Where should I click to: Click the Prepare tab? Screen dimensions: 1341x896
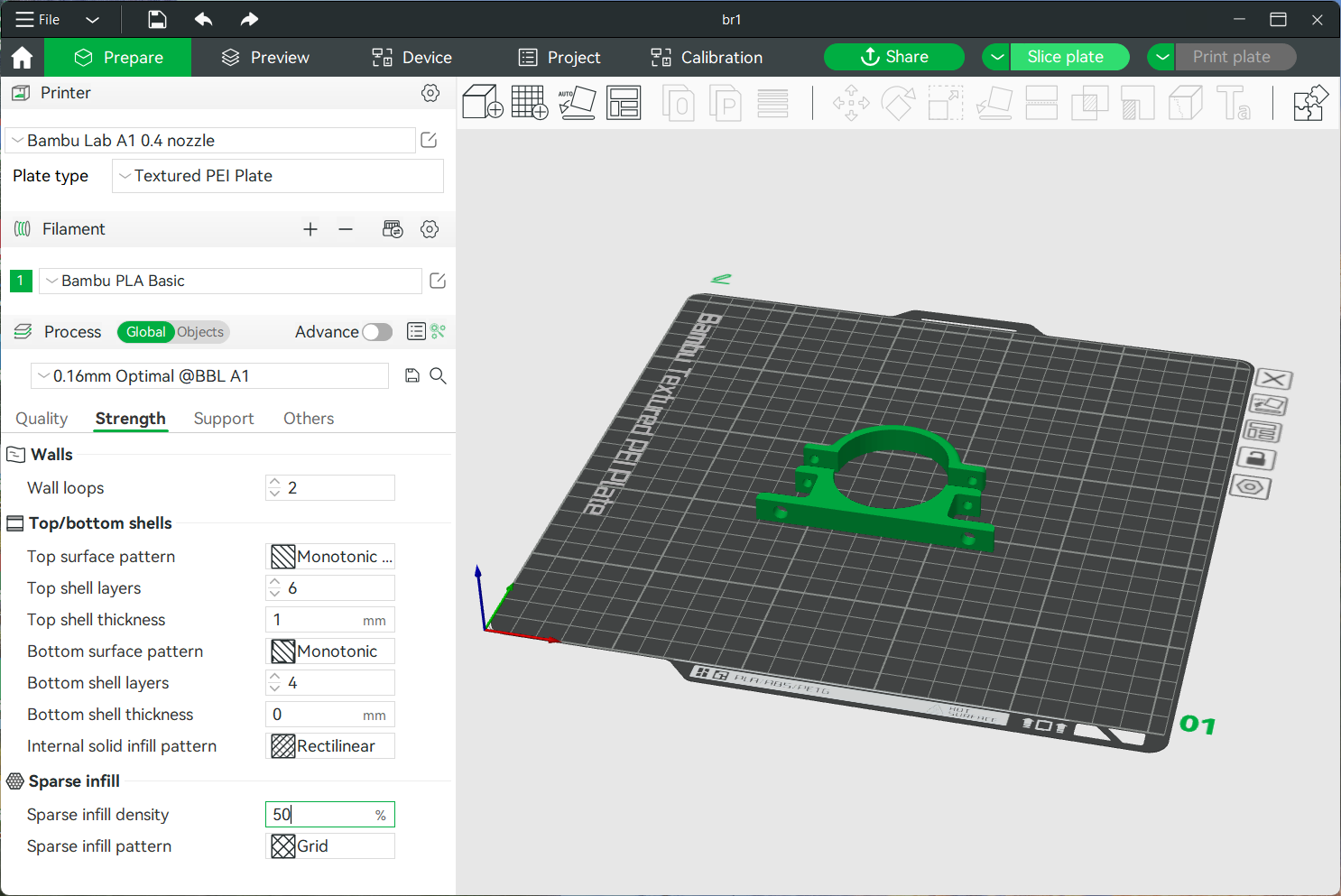coord(118,58)
